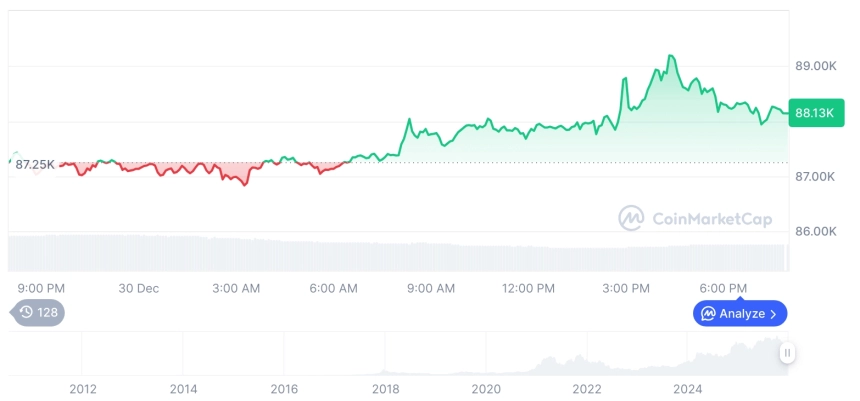
Task: Click the 30 Dec date axis label
Action: (139, 288)
